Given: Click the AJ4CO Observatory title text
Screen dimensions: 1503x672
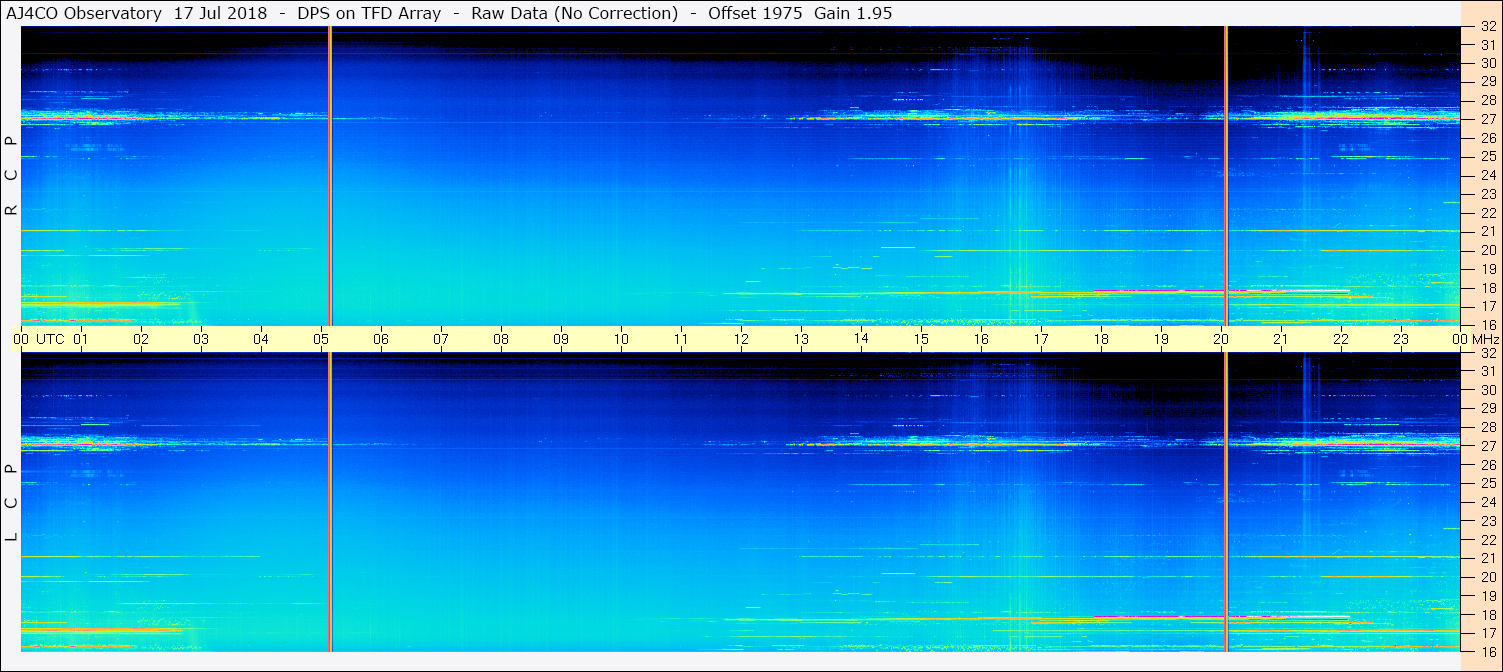Looking at the screenshot, I should pyautogui.click(x=83, y=13).
